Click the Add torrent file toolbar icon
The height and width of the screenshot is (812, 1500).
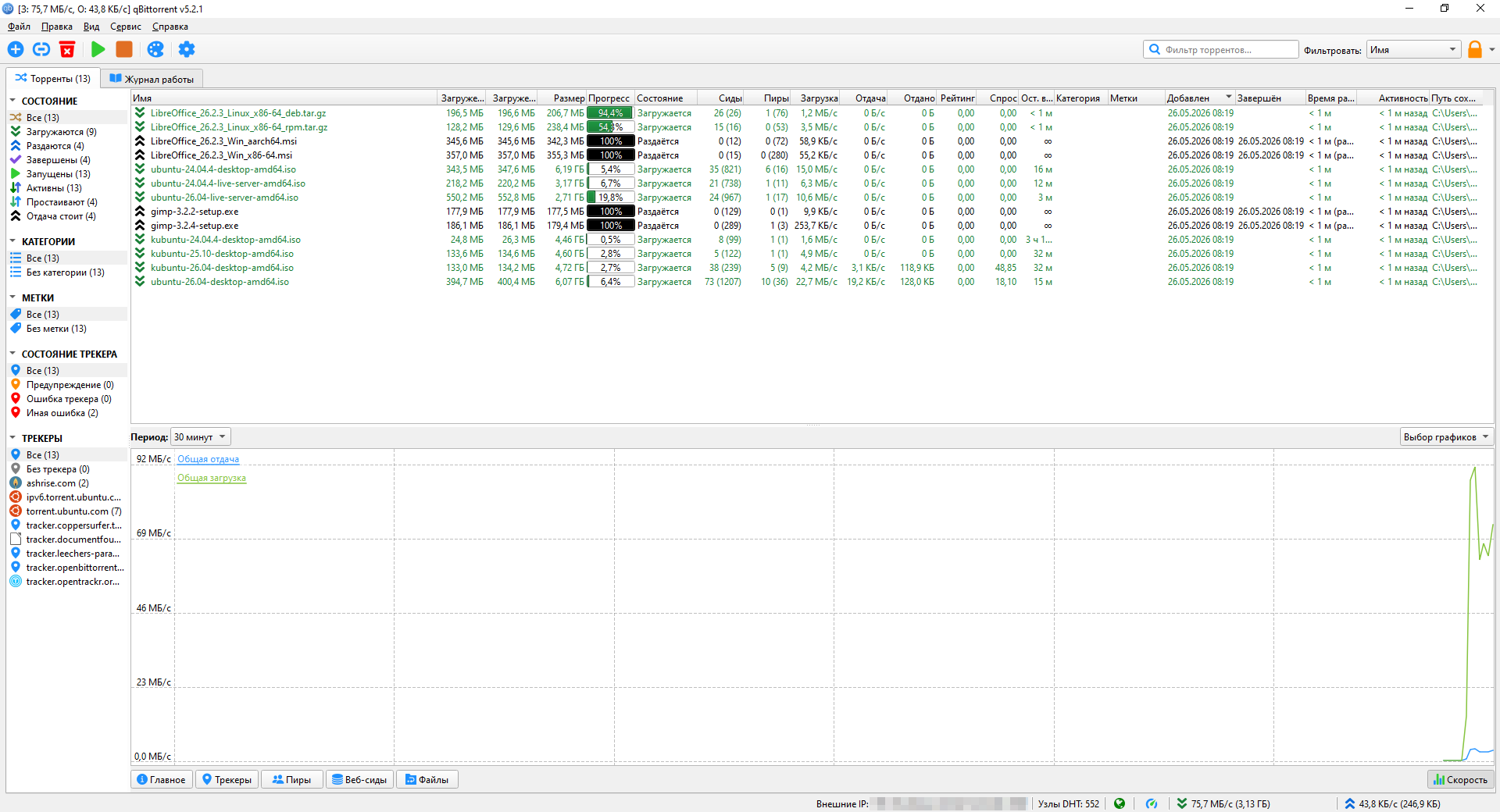16,49
